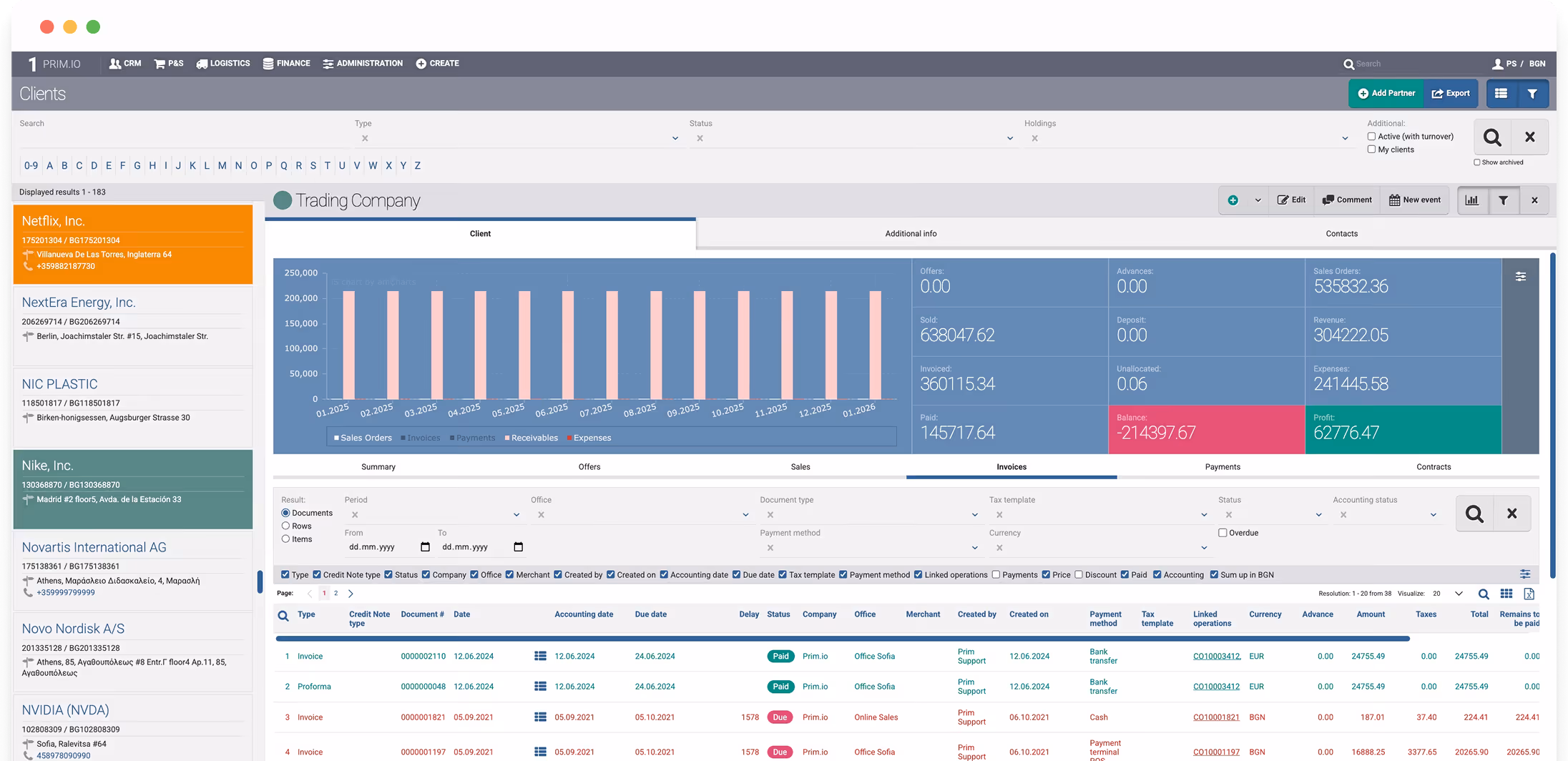Click the green plus icon beside Edit

tap(1233, 200)
